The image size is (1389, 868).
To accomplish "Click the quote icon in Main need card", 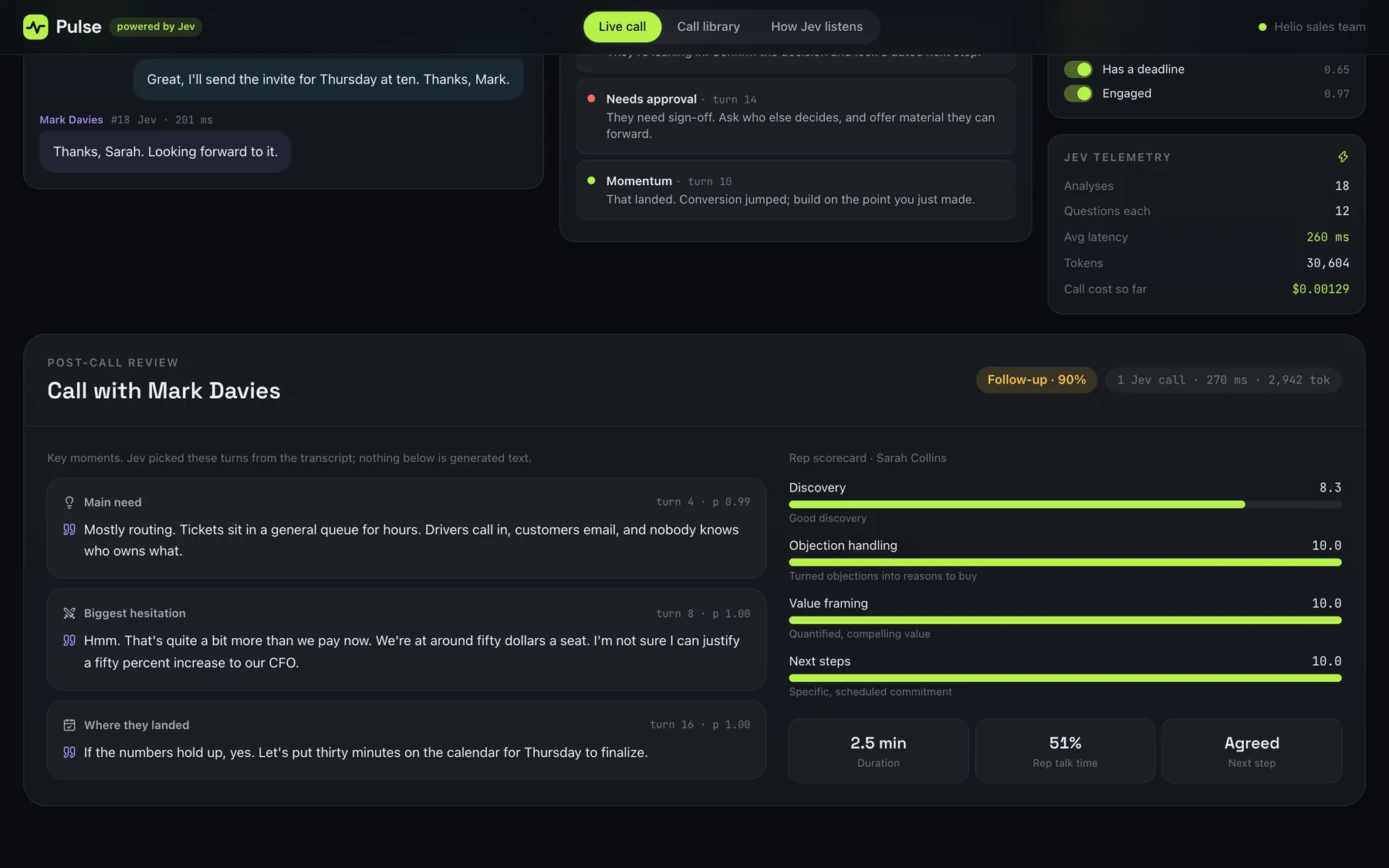I will click(x=69, y=529).
